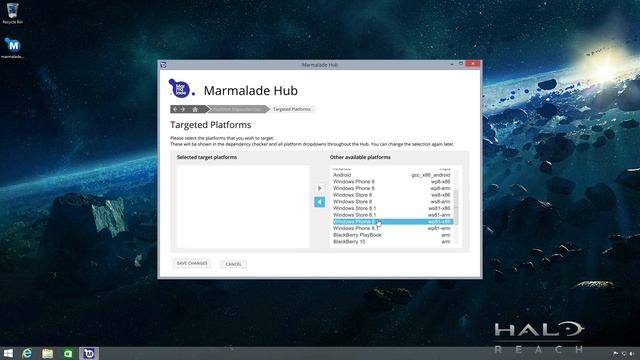The image size is (640, 360).
Task: Select Windows Store 8 ws8-x86 row
Action: 392,195
